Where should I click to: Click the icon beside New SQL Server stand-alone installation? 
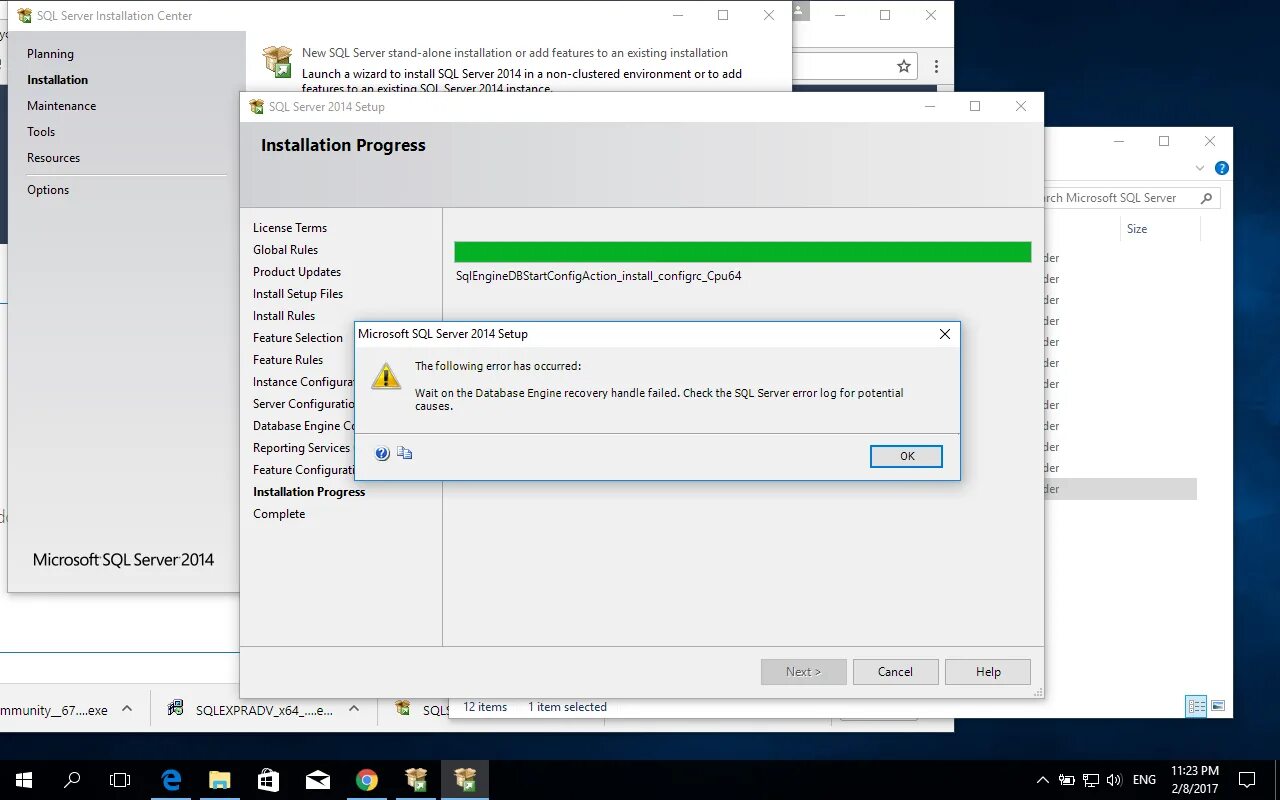277,61
